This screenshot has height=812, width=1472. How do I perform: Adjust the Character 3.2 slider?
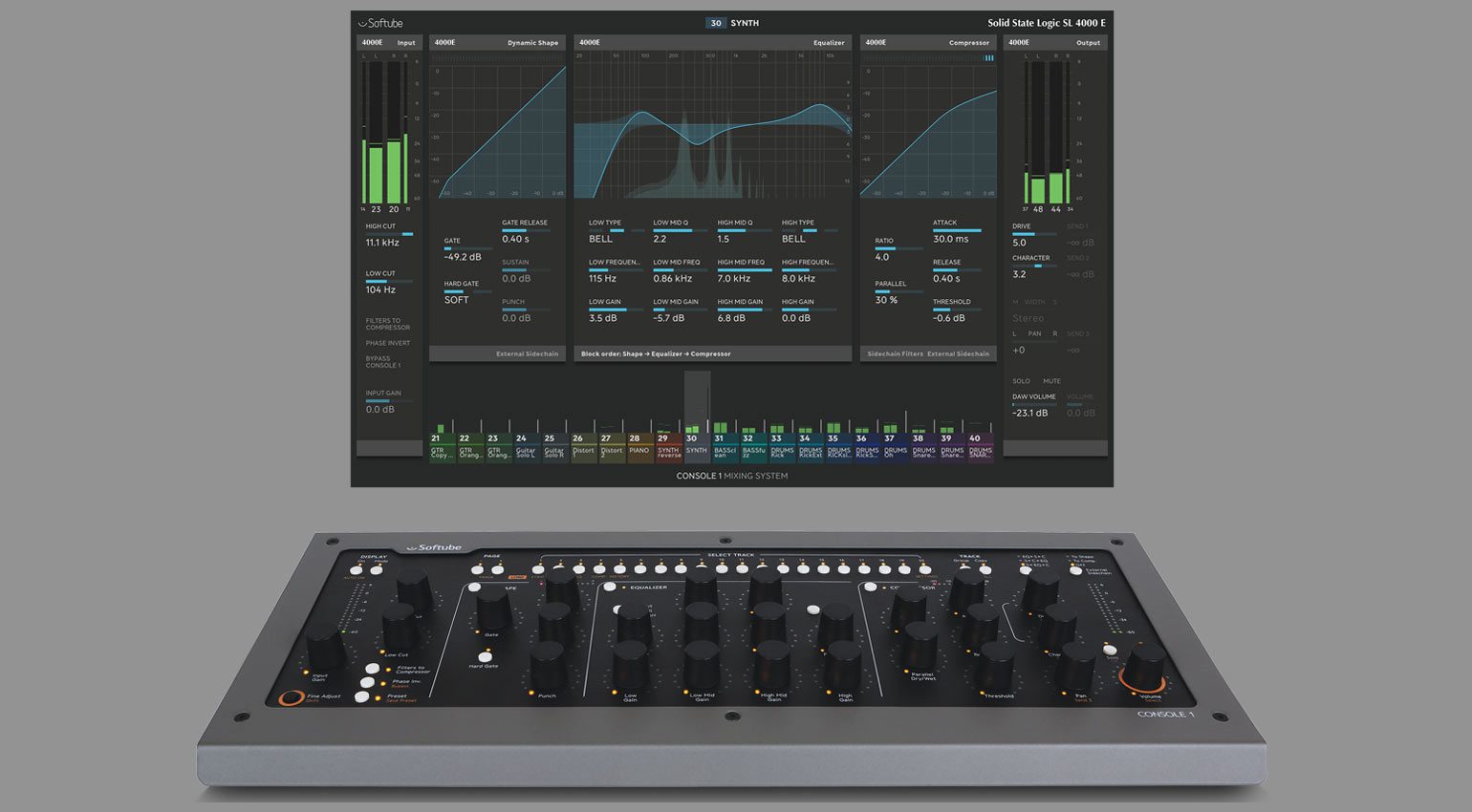click(x=1033, y=267)
